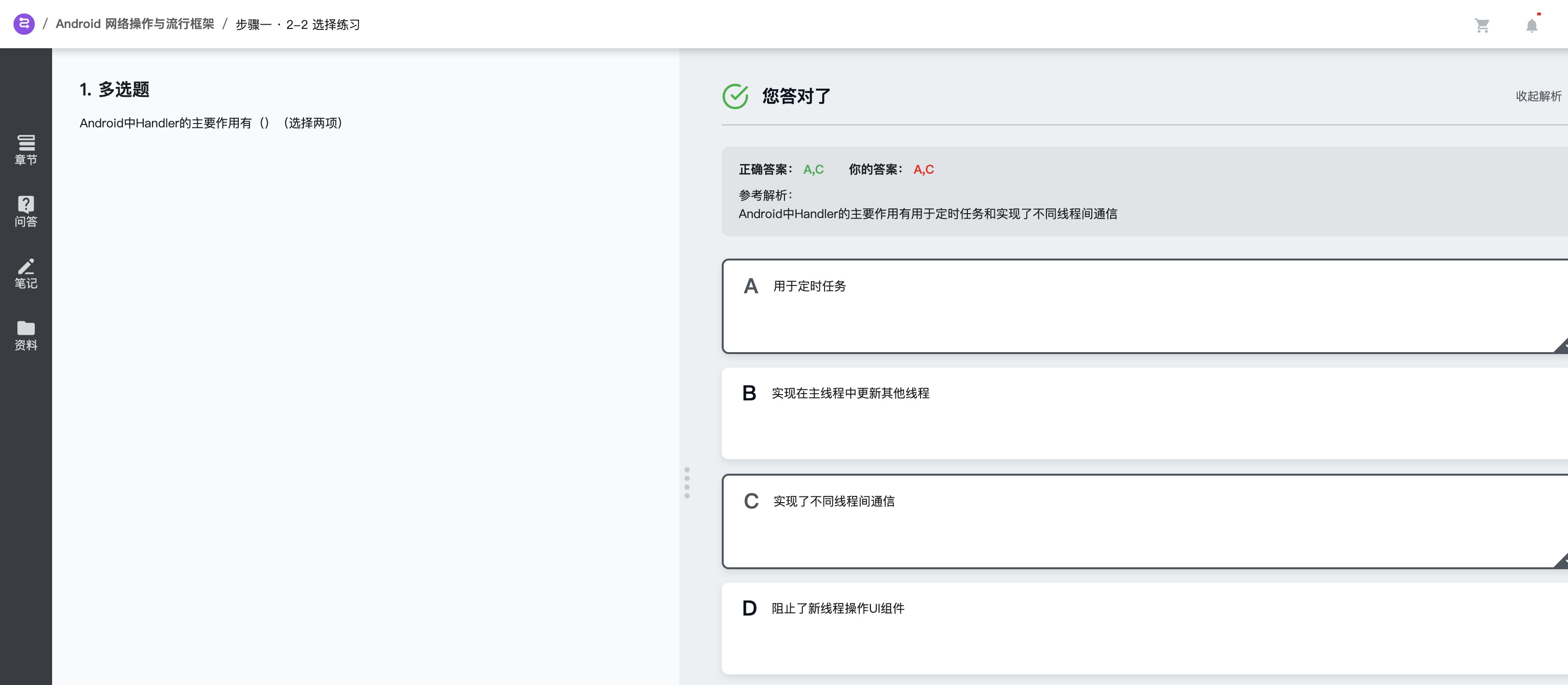Open the 问答 Q&A sidebar icon
Viewport: 1568px width, 685px height.
click(26, 212)
